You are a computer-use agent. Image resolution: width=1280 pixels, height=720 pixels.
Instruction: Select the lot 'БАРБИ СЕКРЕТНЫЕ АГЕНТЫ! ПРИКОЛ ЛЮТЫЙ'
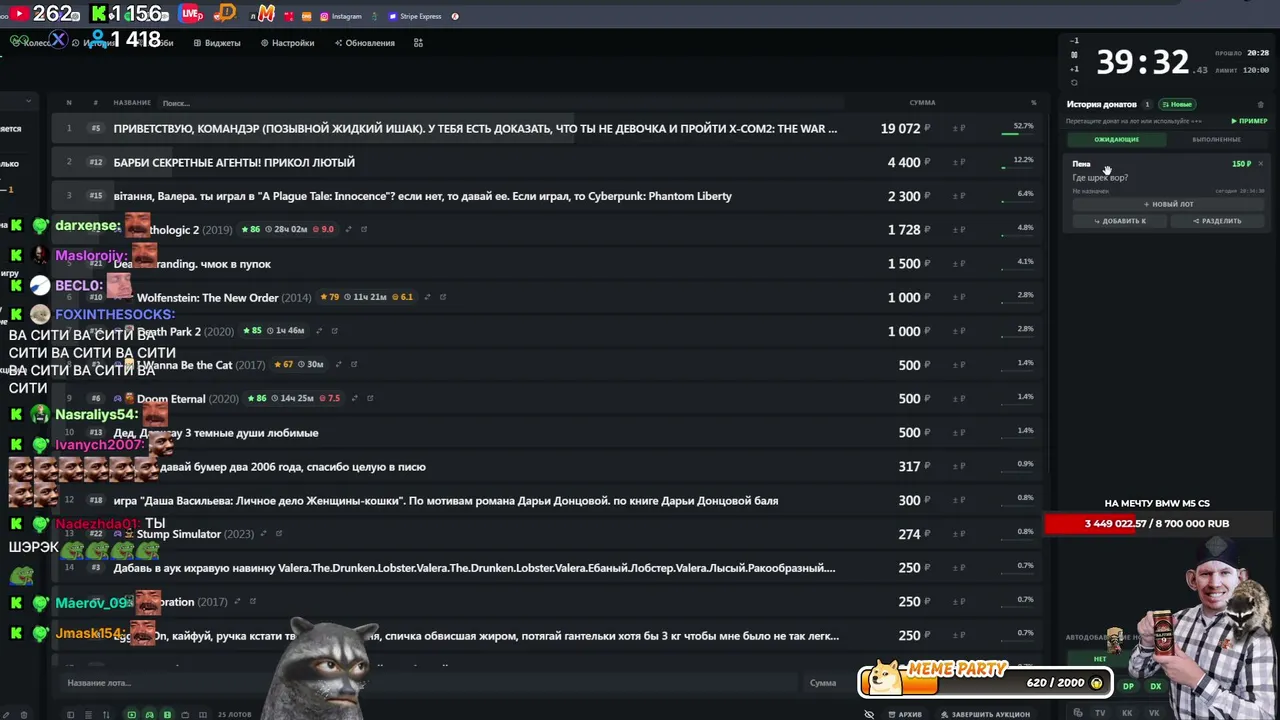tap(547, 162)
